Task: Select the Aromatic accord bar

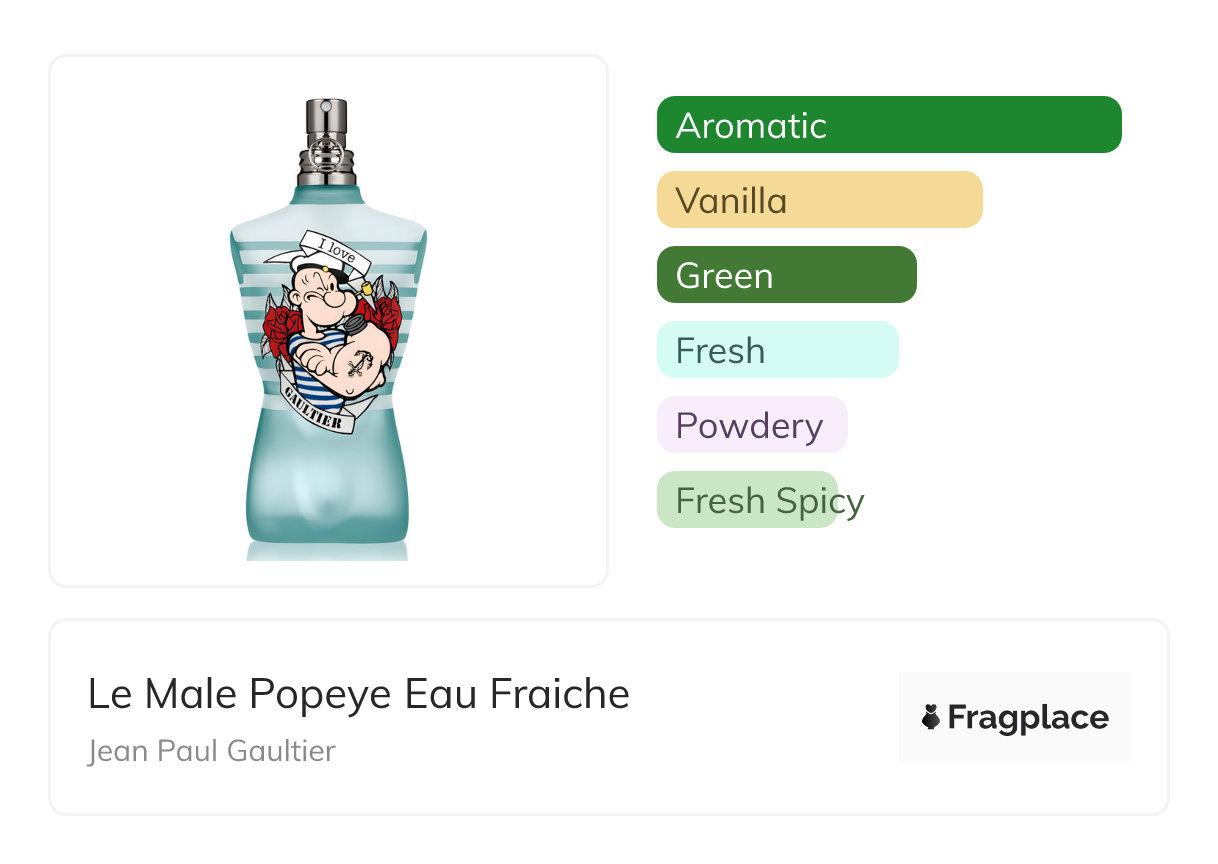Action: 889,125
